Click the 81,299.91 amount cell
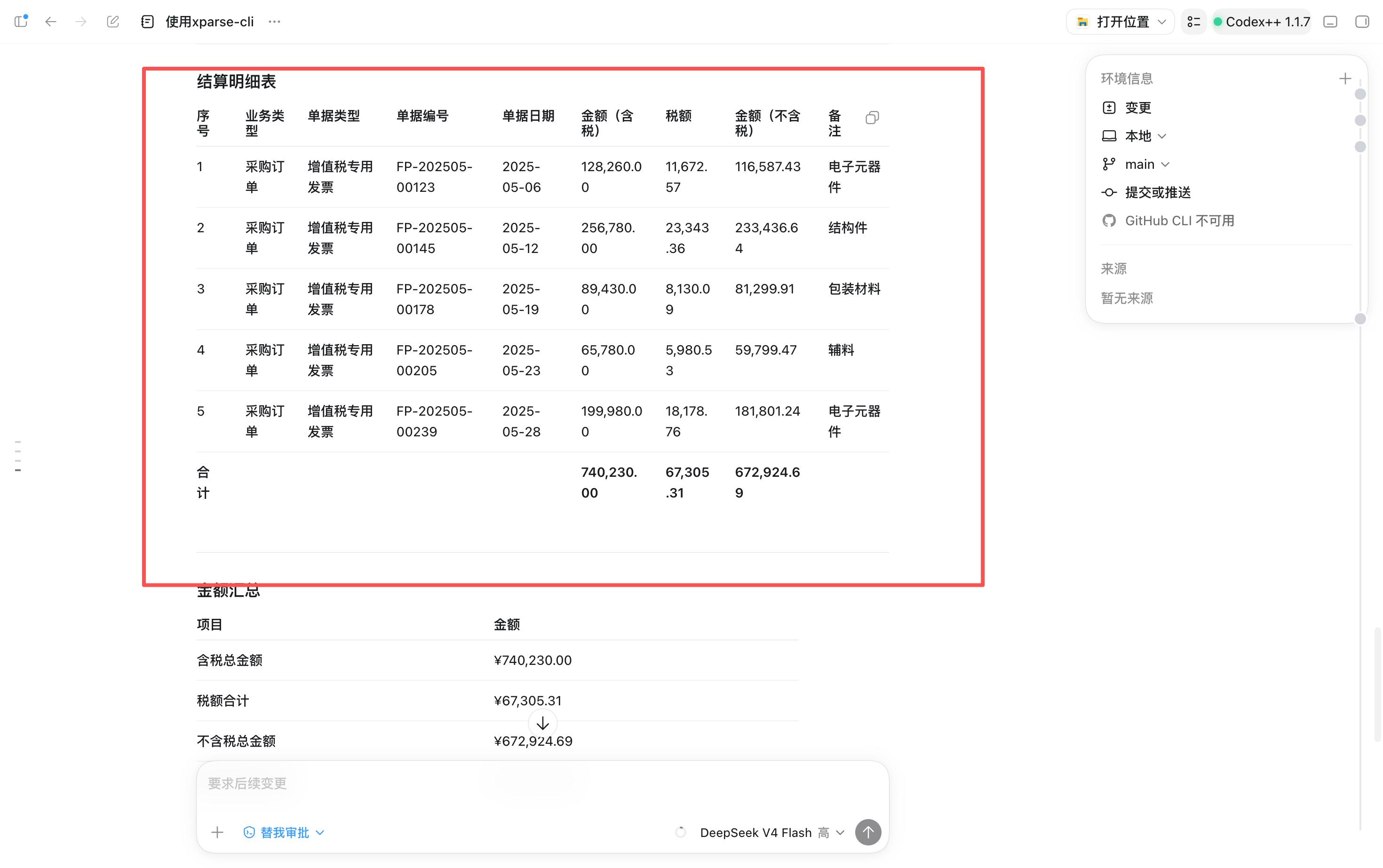 coord(765,289)
